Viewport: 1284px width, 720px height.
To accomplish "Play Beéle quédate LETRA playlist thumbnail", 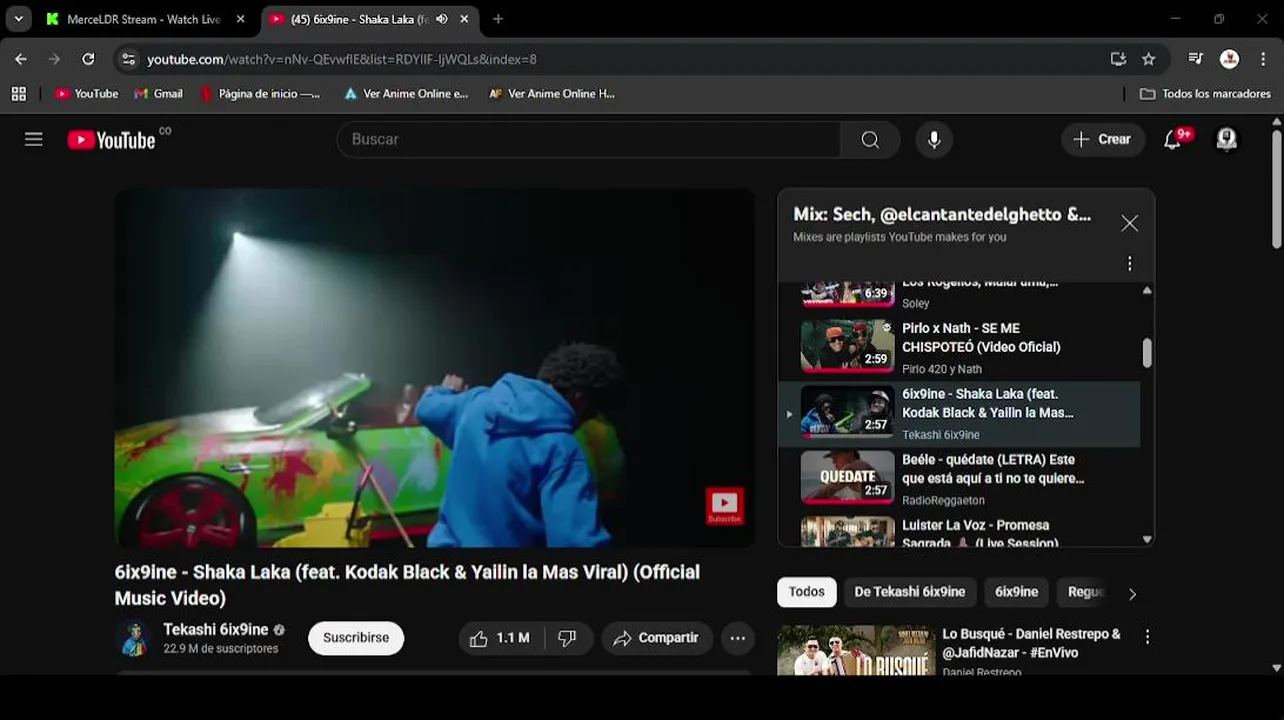I will point(847,477).
